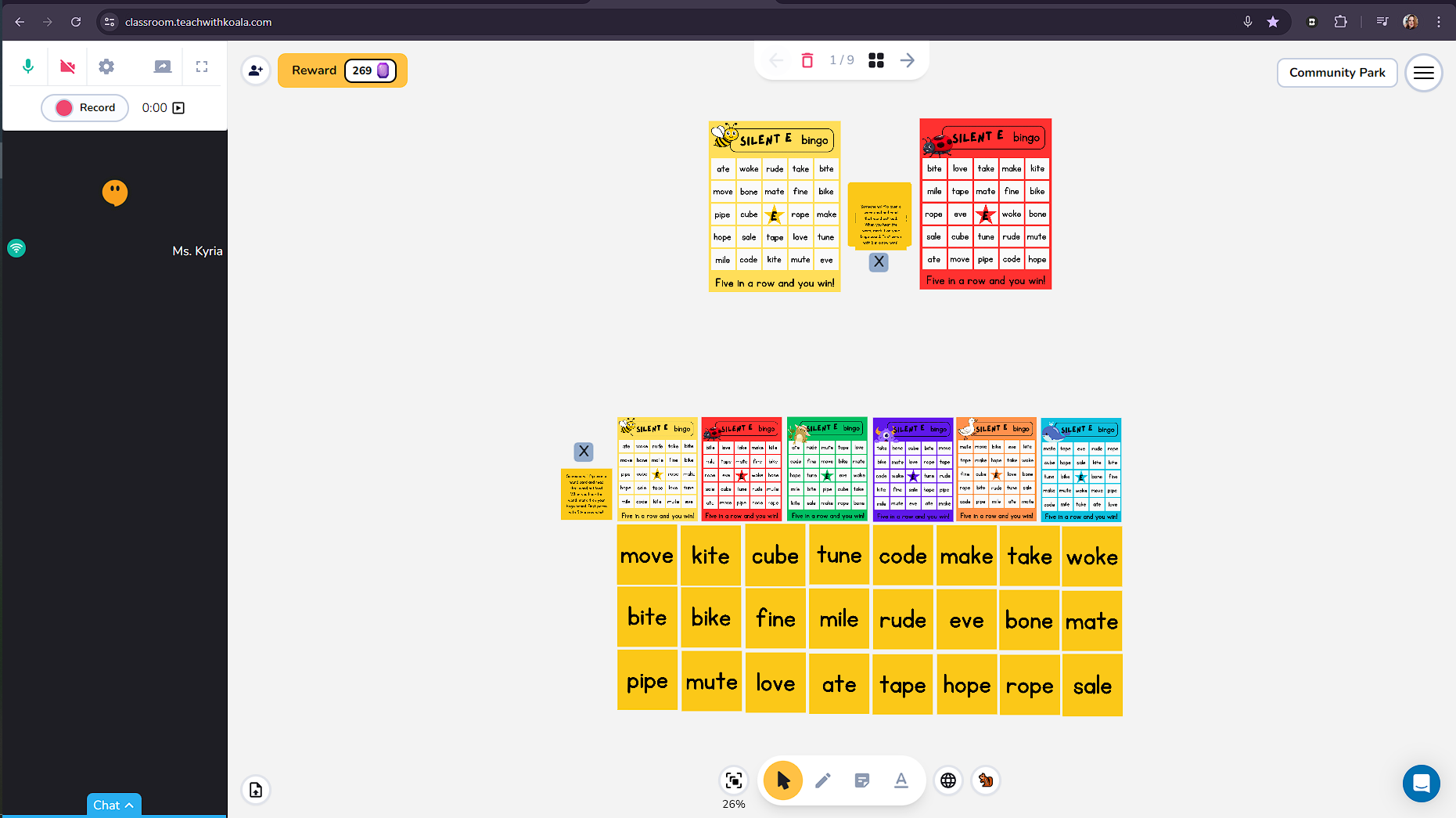Open the squirrel reward animation icon
Image resolution: width=1456 pixels, height=818 pixels.
pyautogui.click(x=986, y=780)
